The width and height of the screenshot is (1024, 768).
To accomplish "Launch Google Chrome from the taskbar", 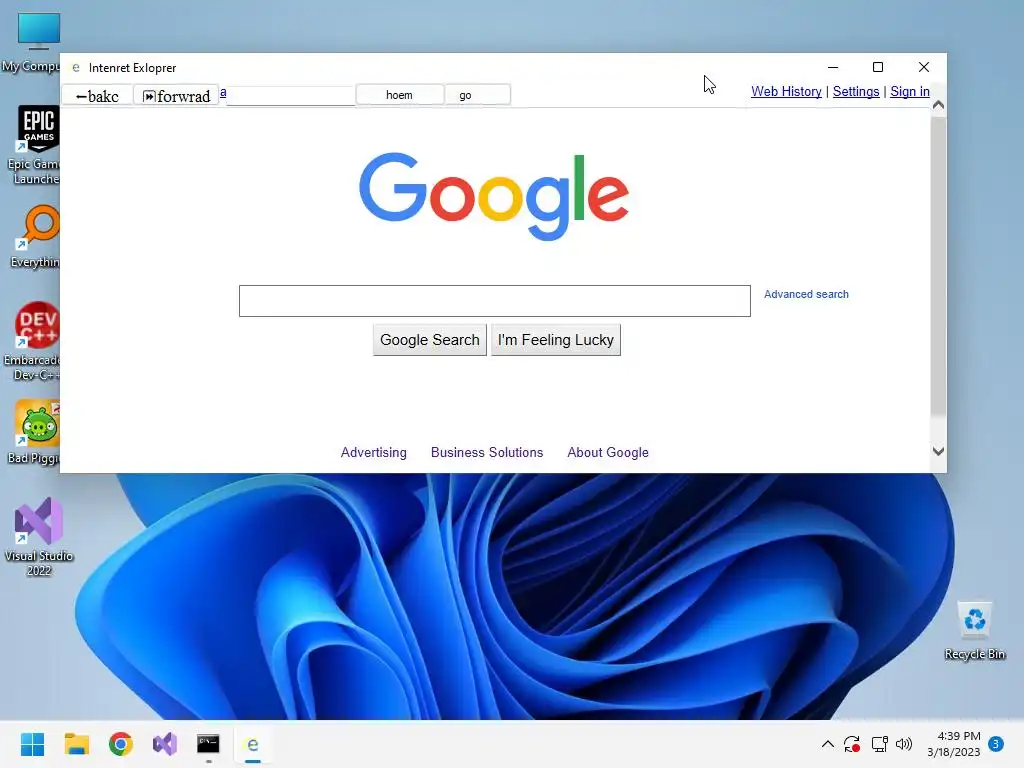I will coord(121,744).
